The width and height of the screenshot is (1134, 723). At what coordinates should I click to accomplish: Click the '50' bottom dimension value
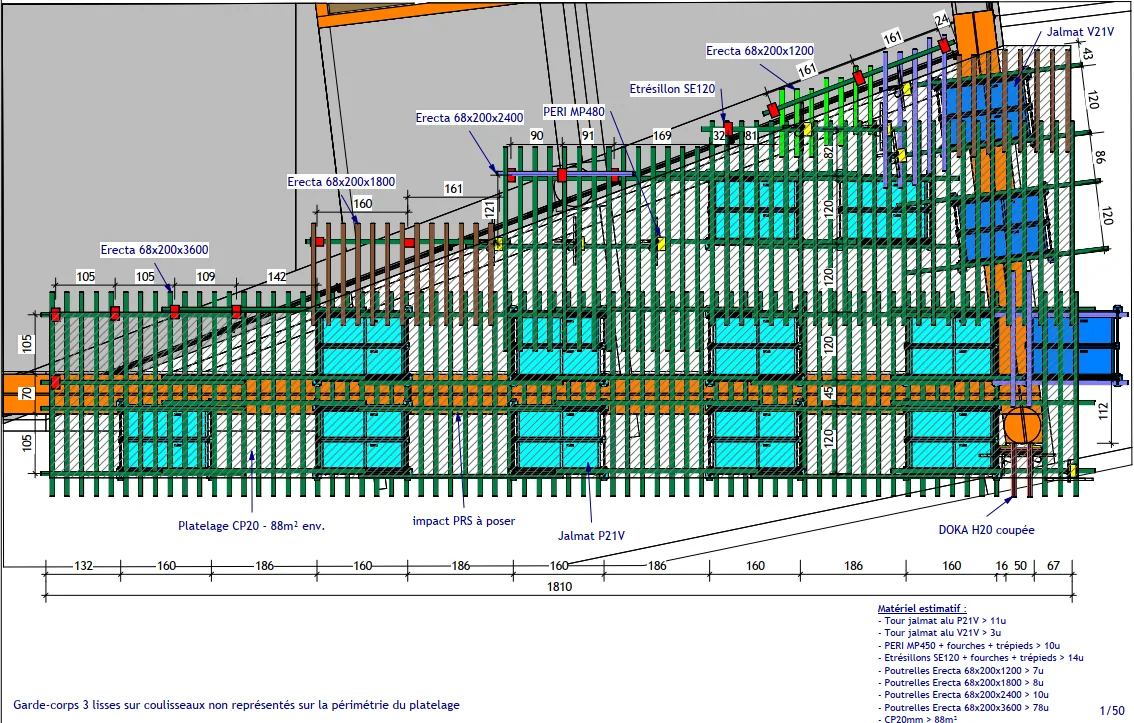click(1020, 566)
